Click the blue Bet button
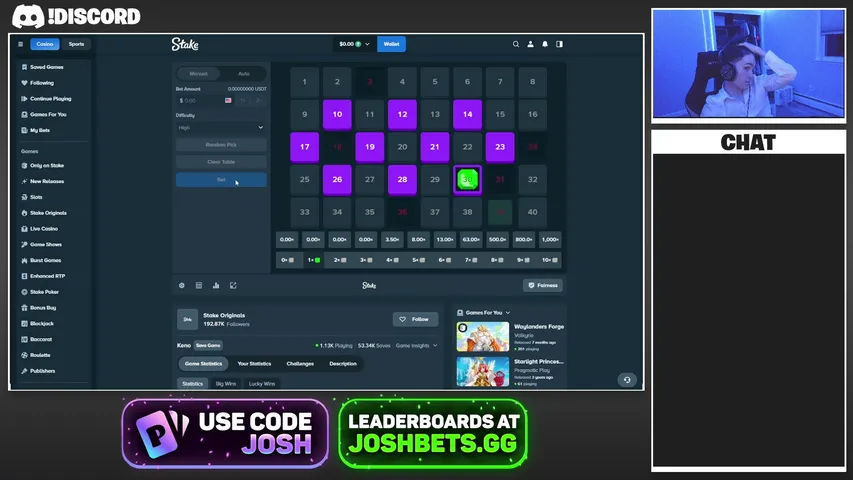 [x=221, y=180]
